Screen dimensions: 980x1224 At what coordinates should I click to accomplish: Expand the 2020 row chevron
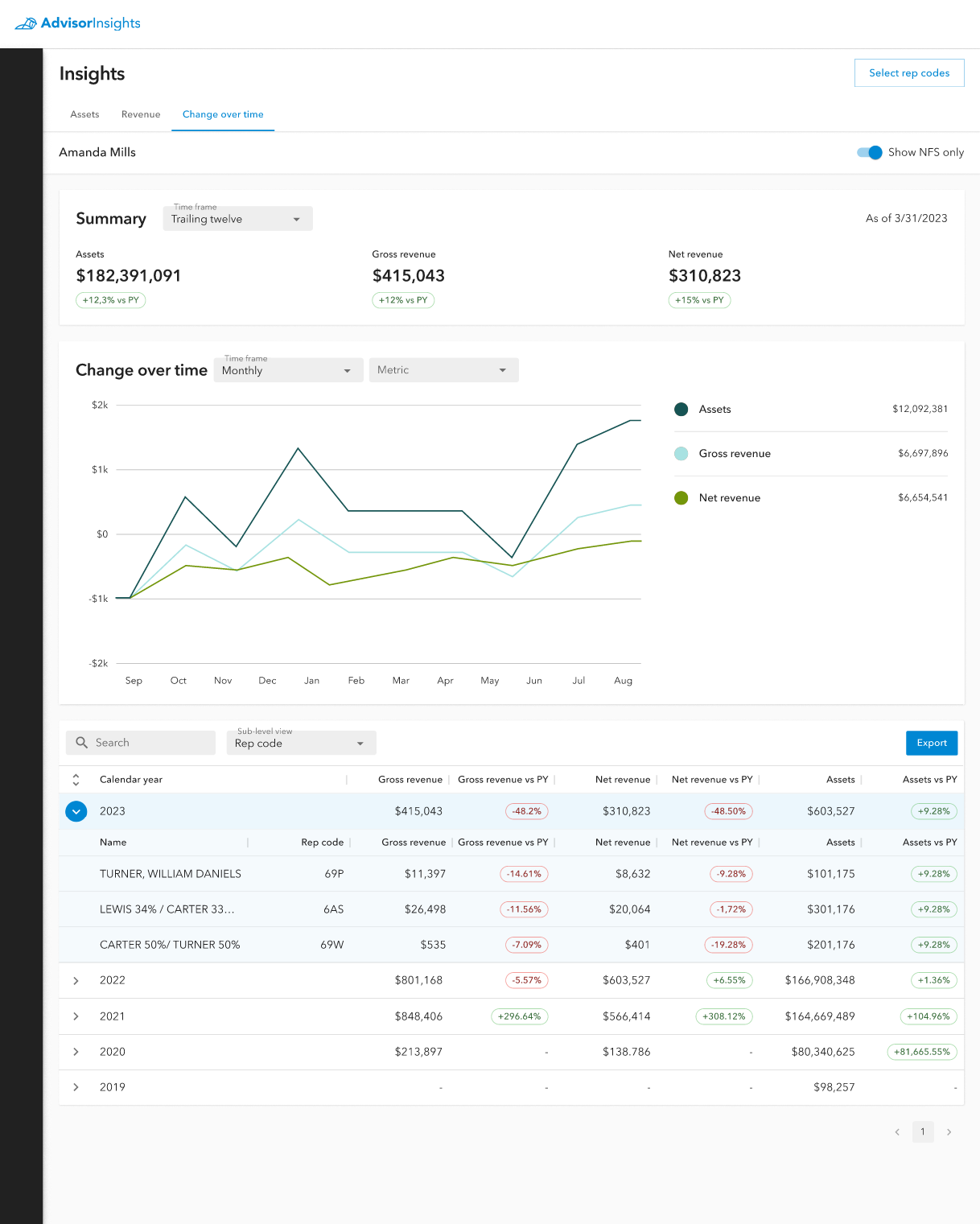[x=76, y=1052]
